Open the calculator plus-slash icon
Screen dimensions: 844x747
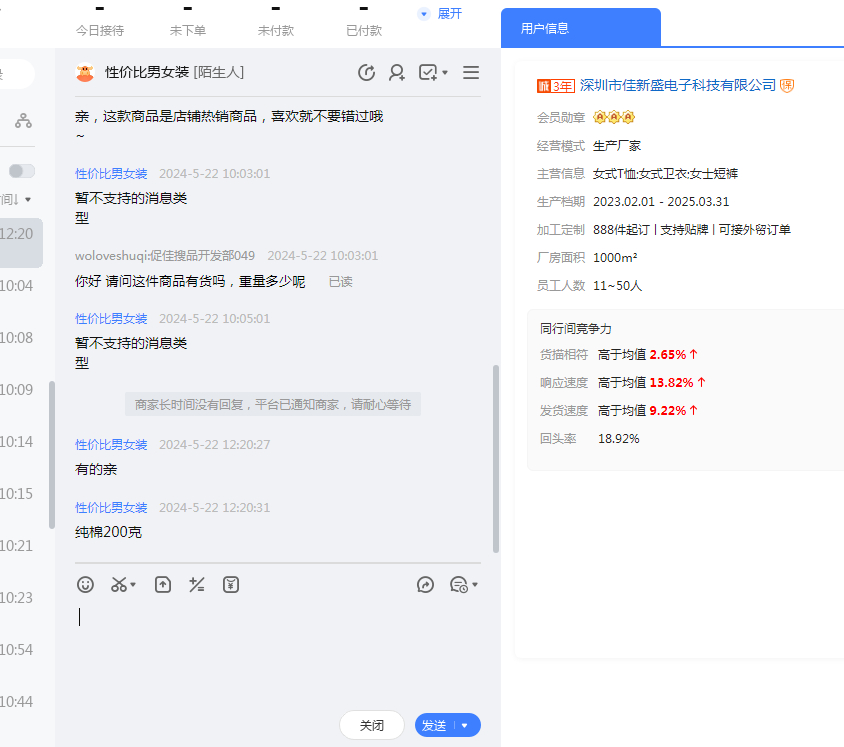[x=197, y=585]
